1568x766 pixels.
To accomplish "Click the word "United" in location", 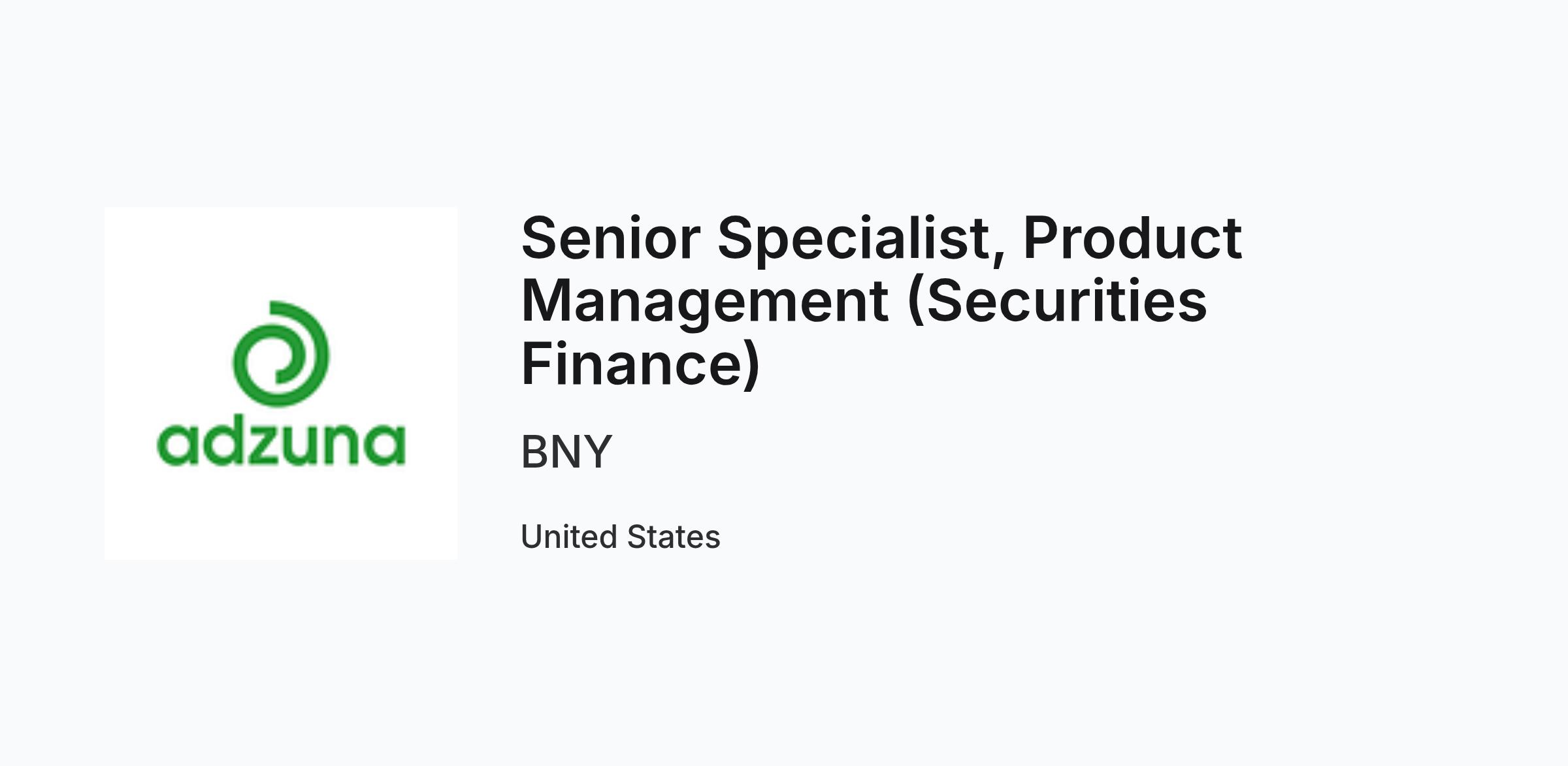I will [569, 537].
